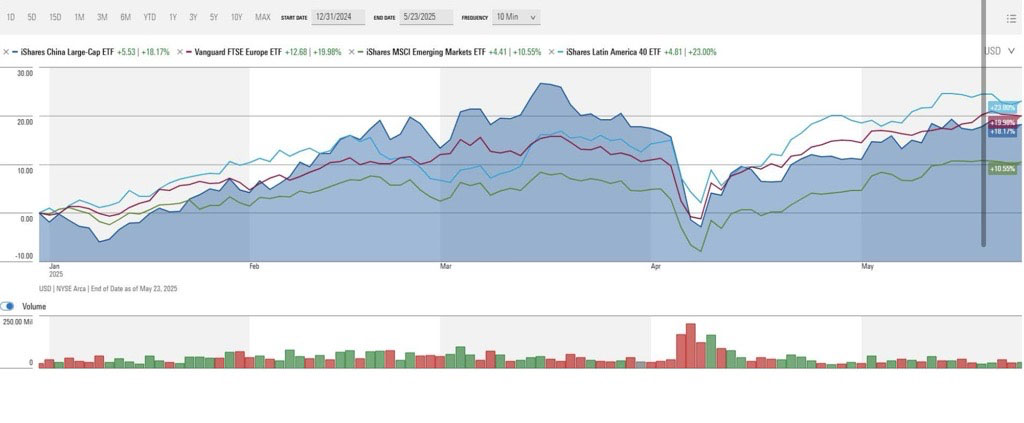The height and width of the screenshot is (423, 1024).
Task: Remove iShares MSCI Emerging Markets ETF series
Action: tap(352, 52)
